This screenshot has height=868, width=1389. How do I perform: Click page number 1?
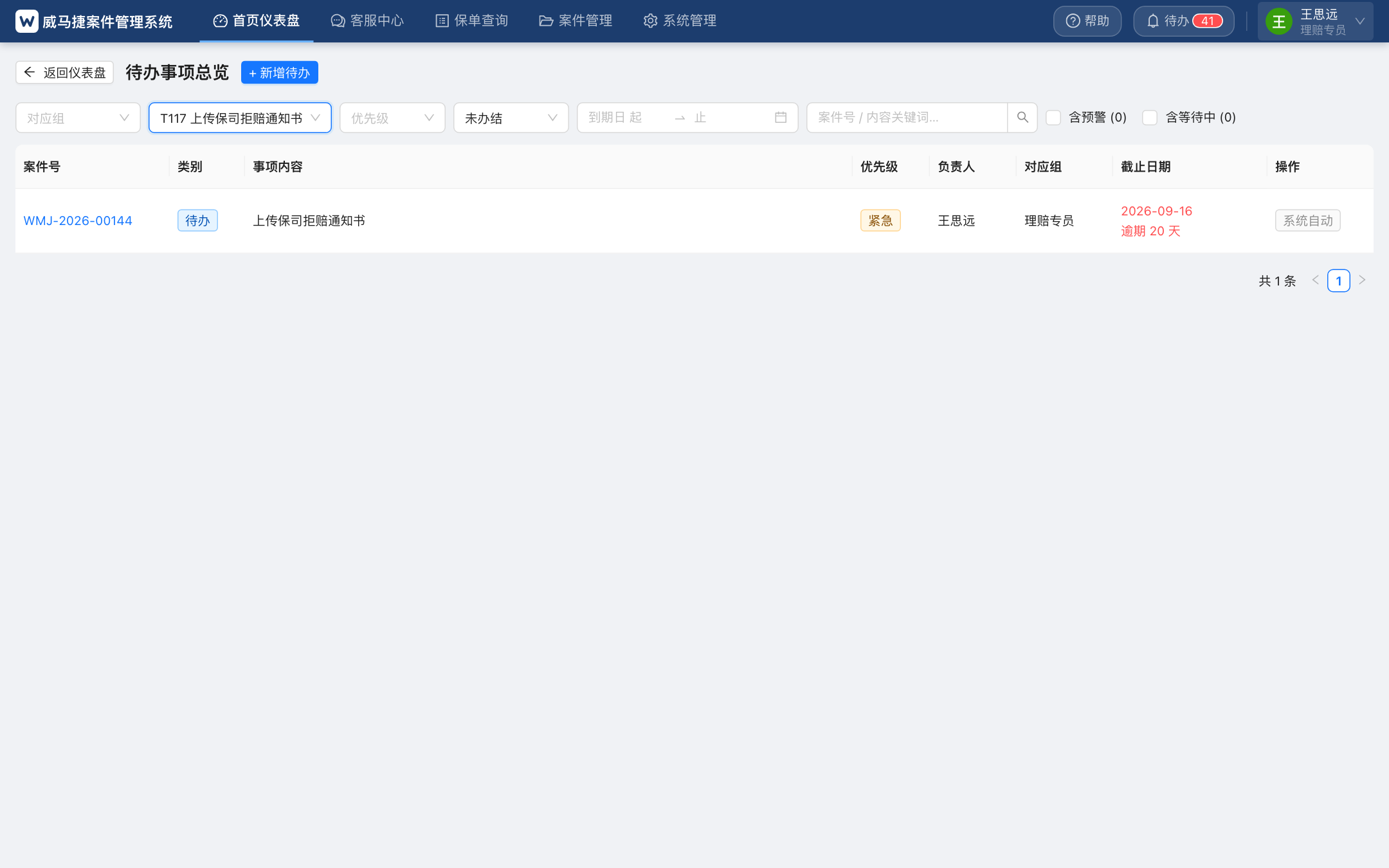point(1339,281)
